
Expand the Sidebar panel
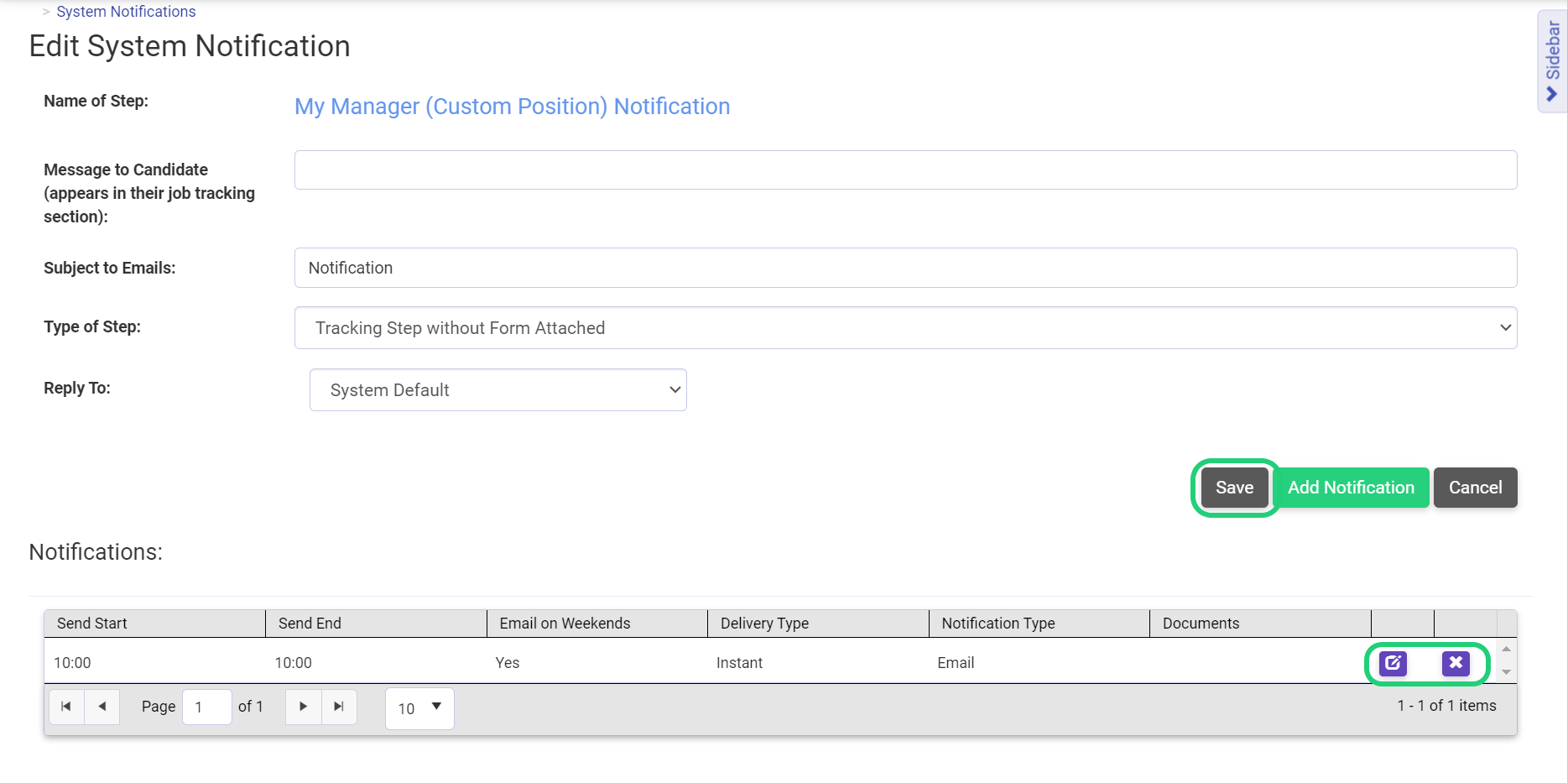pos(1552,60)
